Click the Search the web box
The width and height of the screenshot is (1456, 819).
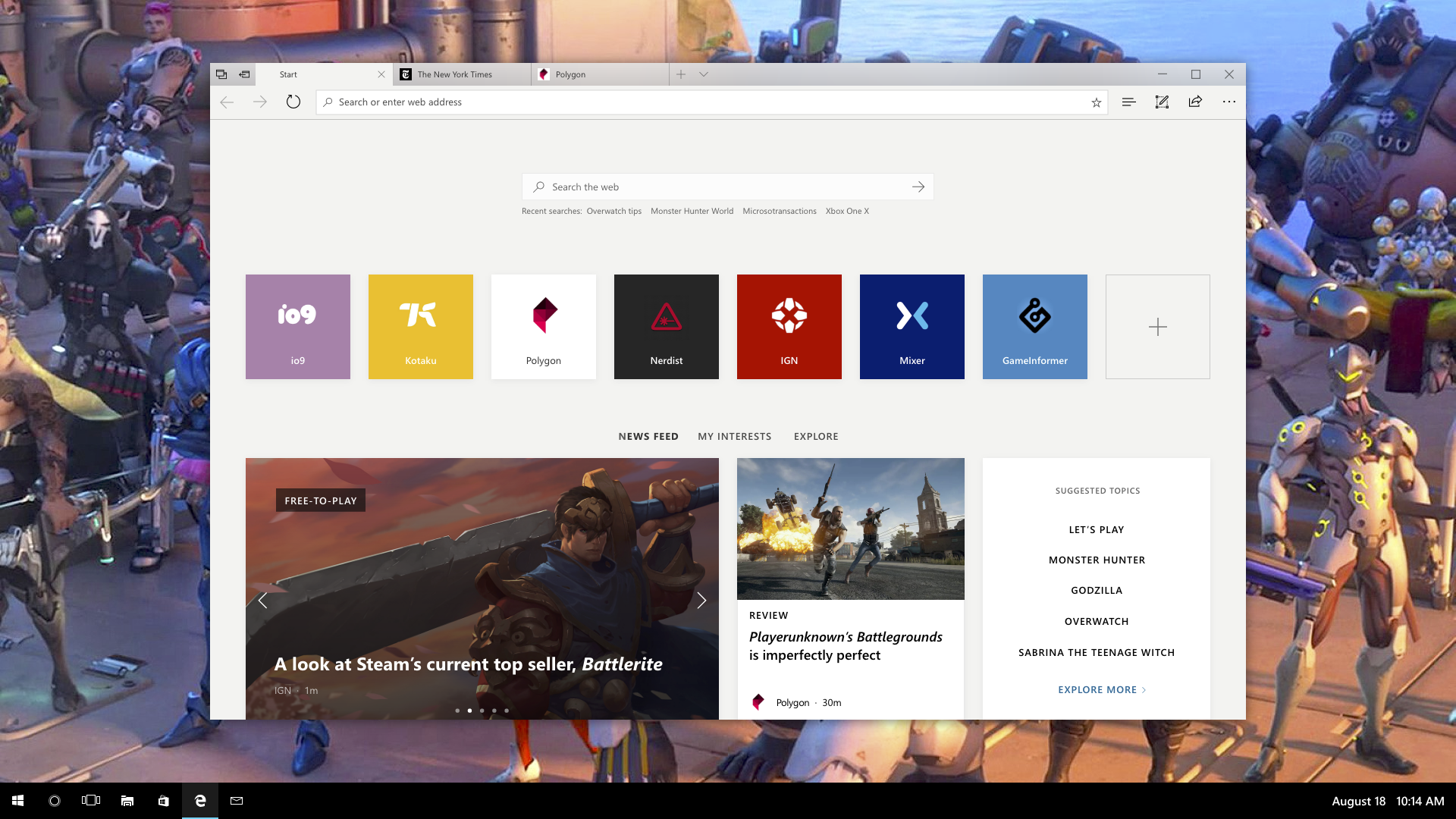727,187
